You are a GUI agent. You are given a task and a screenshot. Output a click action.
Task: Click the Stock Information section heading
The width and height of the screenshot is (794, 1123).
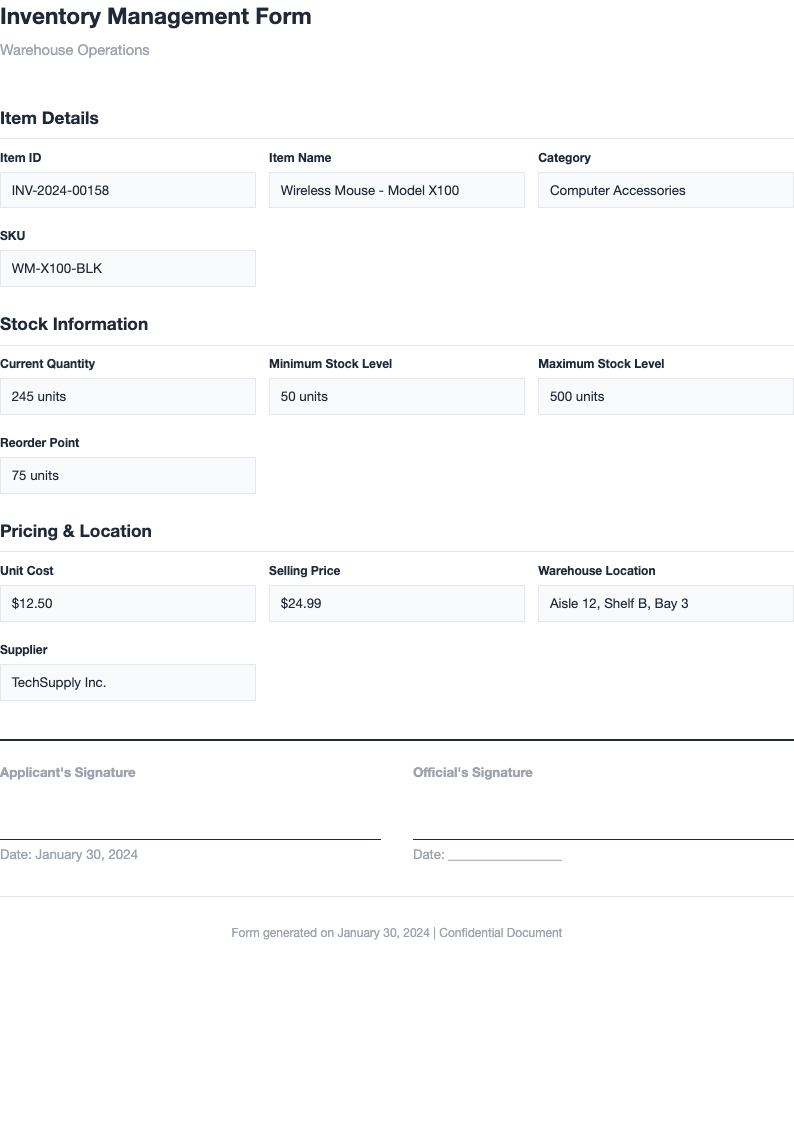[x=74, y=324]
